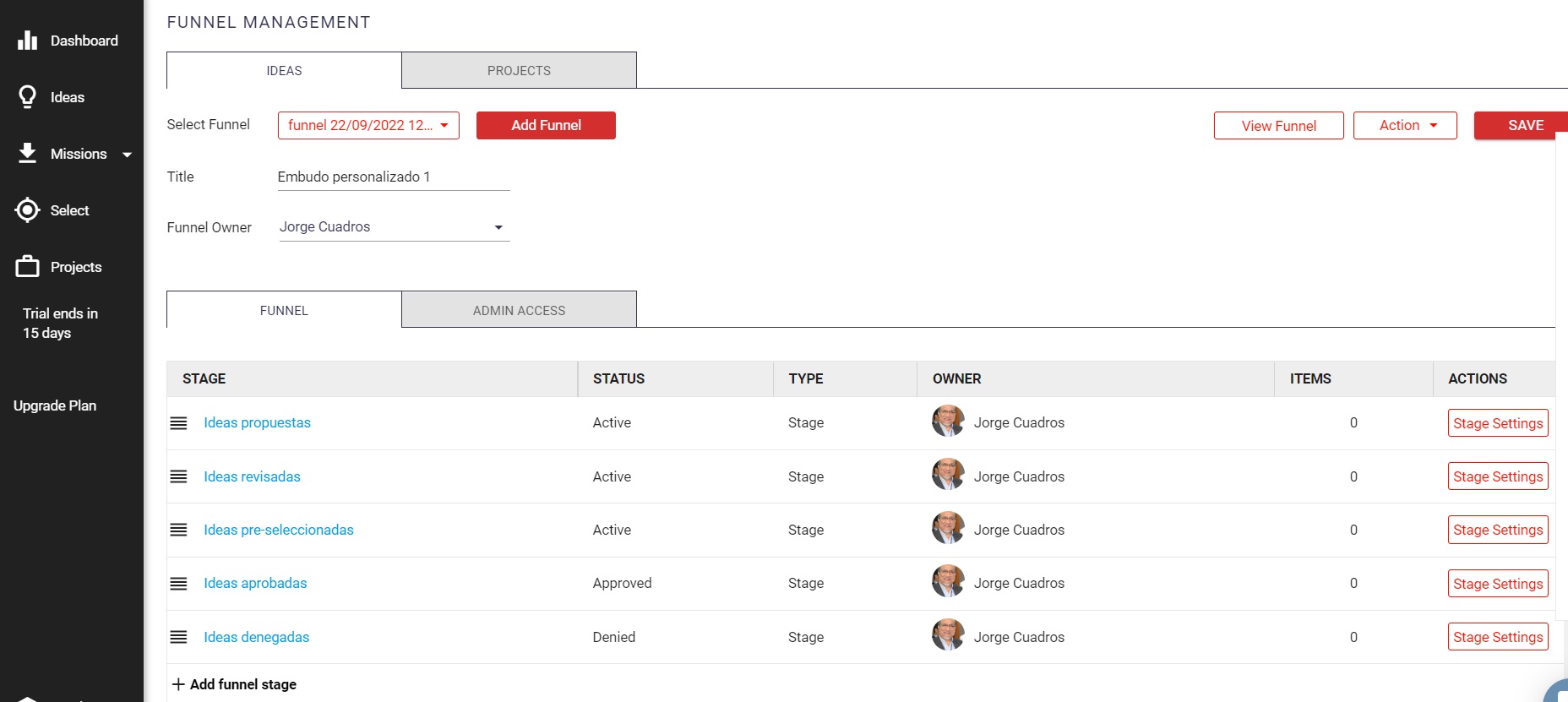This screenshot has width=1568, height=702.
Task: Click the Add Funnel button
Action: [x=546, y=125]
